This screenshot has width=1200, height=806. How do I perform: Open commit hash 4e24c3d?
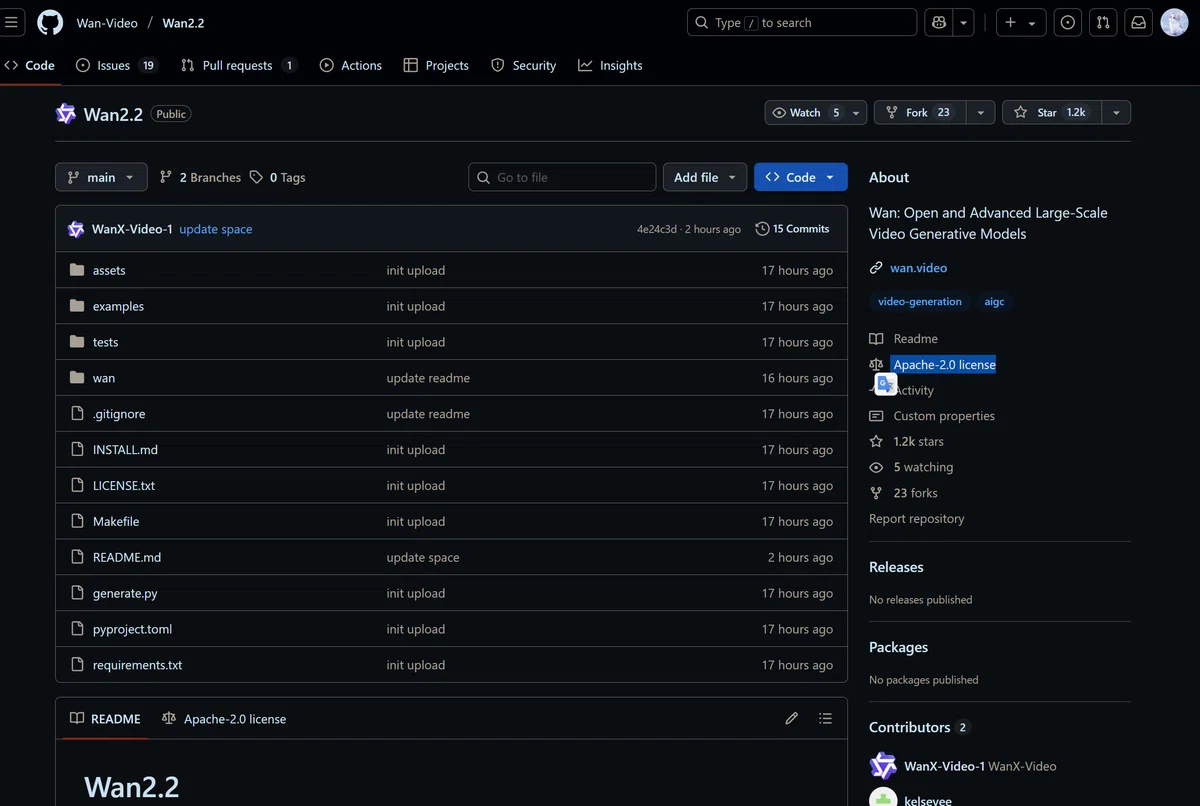click(656, 229)
